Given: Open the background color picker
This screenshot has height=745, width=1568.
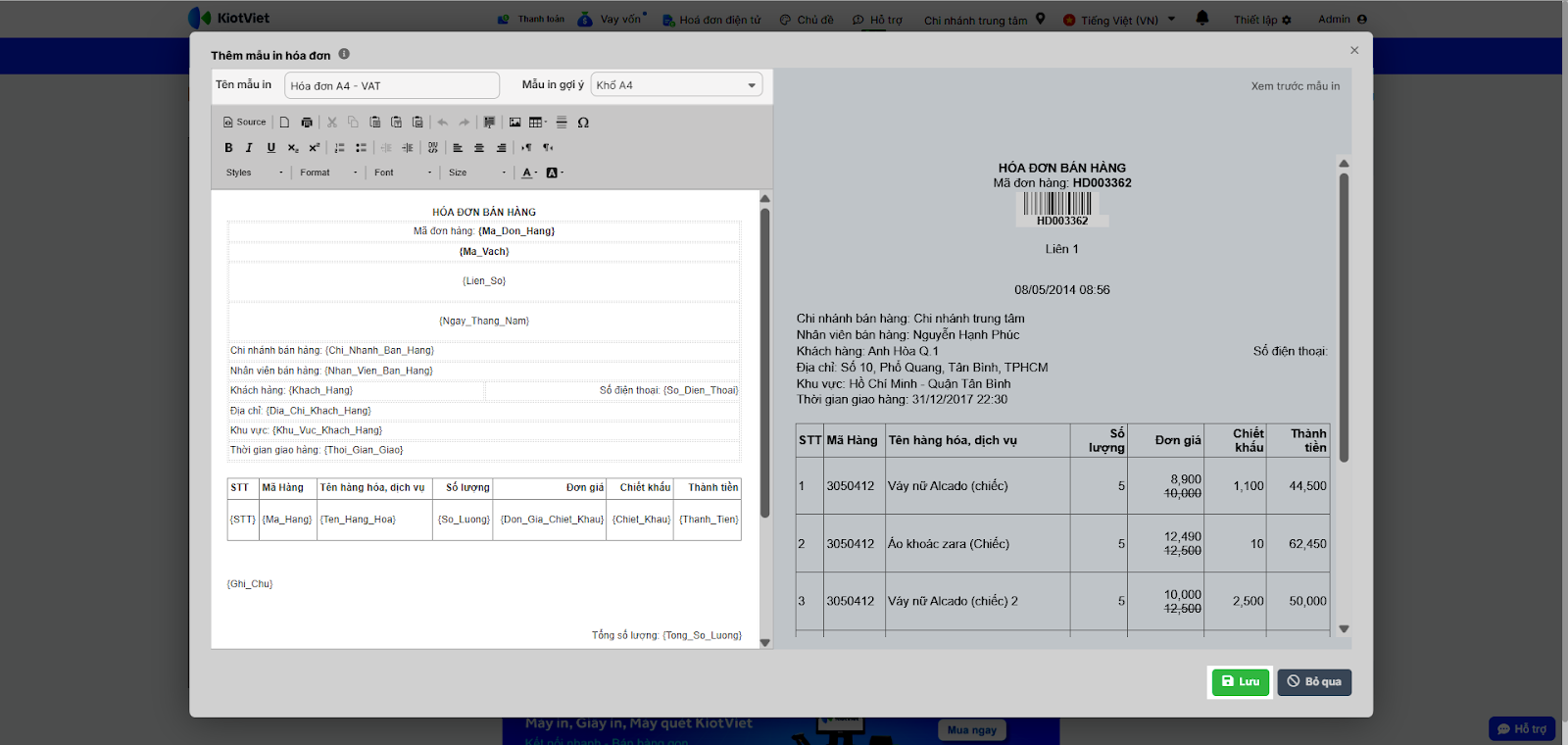Looking at the screenshot, I should [x=555, y=173].
